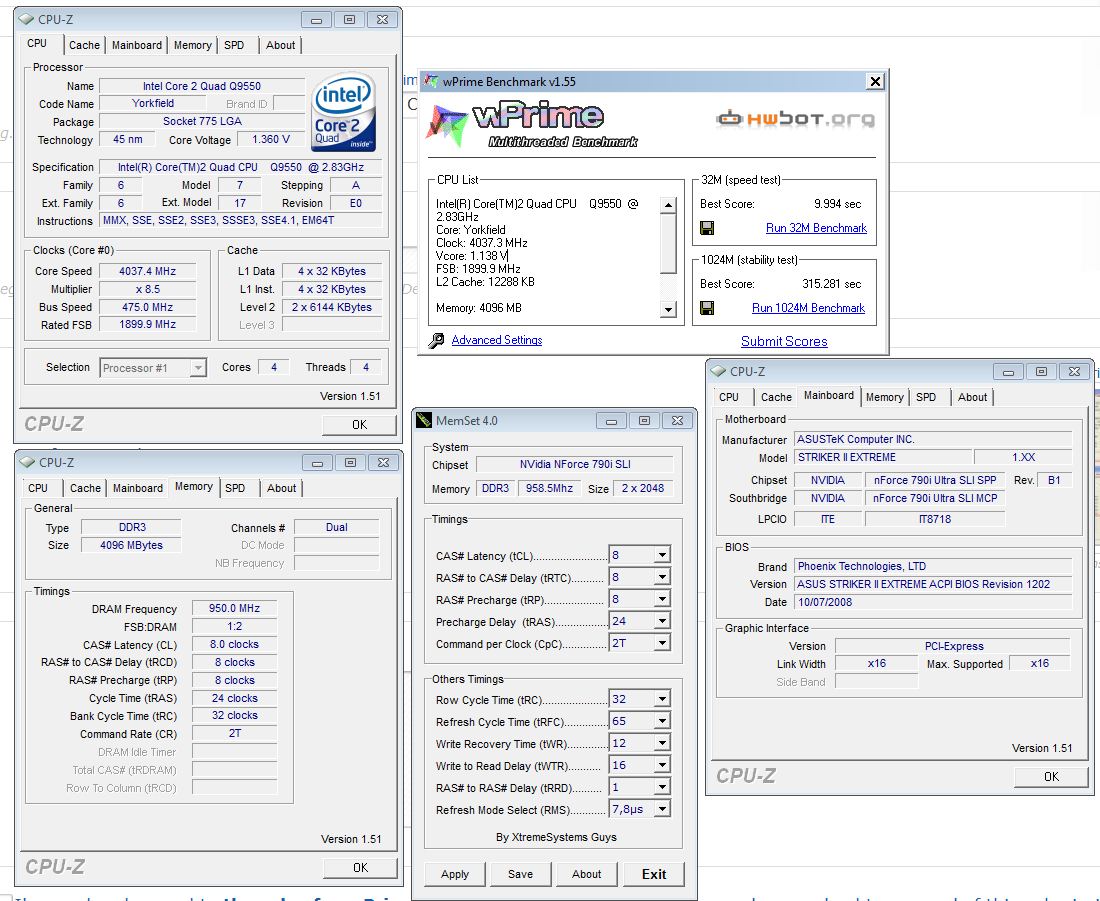The height and width of the screenshot is (901, 1100).
Task: Click the BIOS date field 10/07/2008
Action: pyautogui.click(x=933, y=602)
